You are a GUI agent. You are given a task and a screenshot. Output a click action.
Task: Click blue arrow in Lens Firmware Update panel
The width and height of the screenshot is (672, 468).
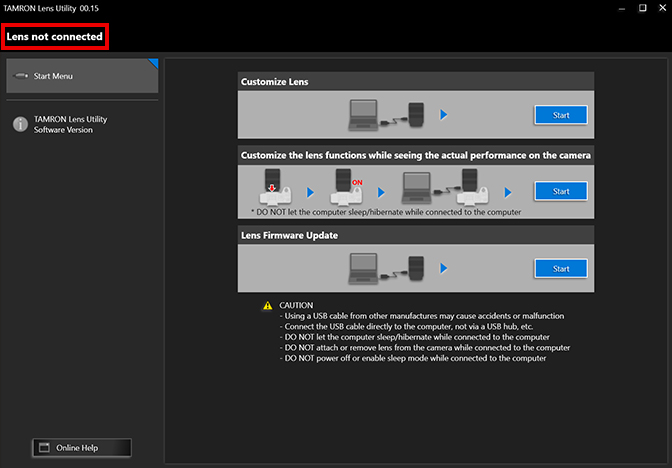(444, 268)
